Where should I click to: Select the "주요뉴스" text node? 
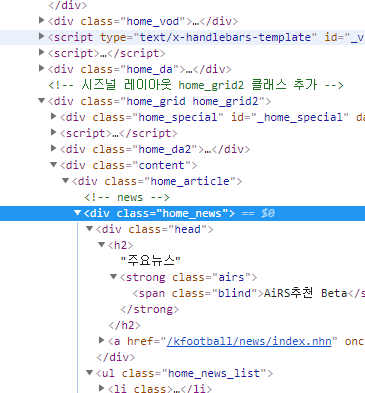pyautogui.click(x=151, y=261)
